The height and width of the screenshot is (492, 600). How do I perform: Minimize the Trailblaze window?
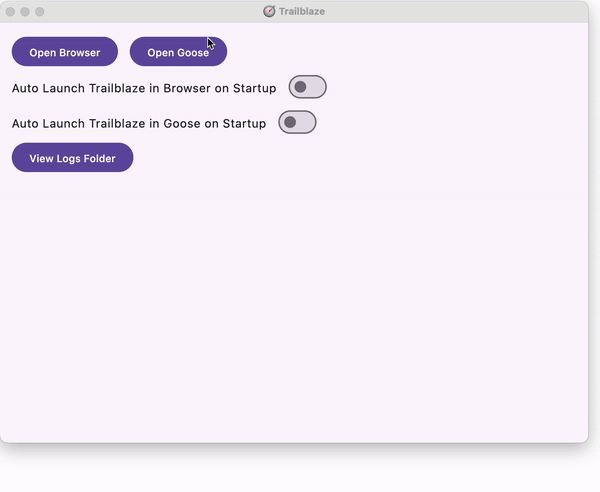click(x=25, y=12)
